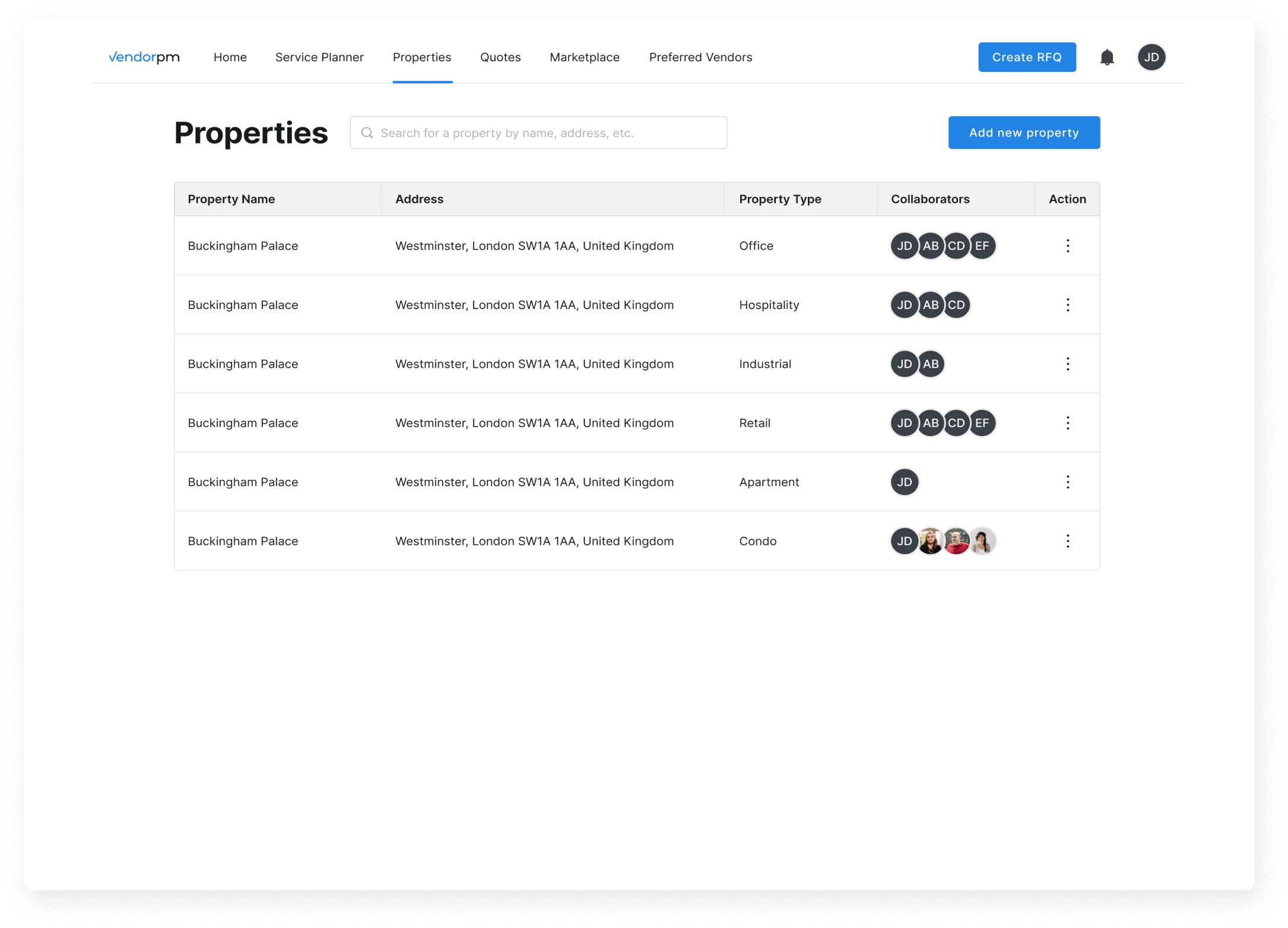Navigate to Preferred Vendors
Screen dimensions: 1288x928
click(x=700, y=57)
